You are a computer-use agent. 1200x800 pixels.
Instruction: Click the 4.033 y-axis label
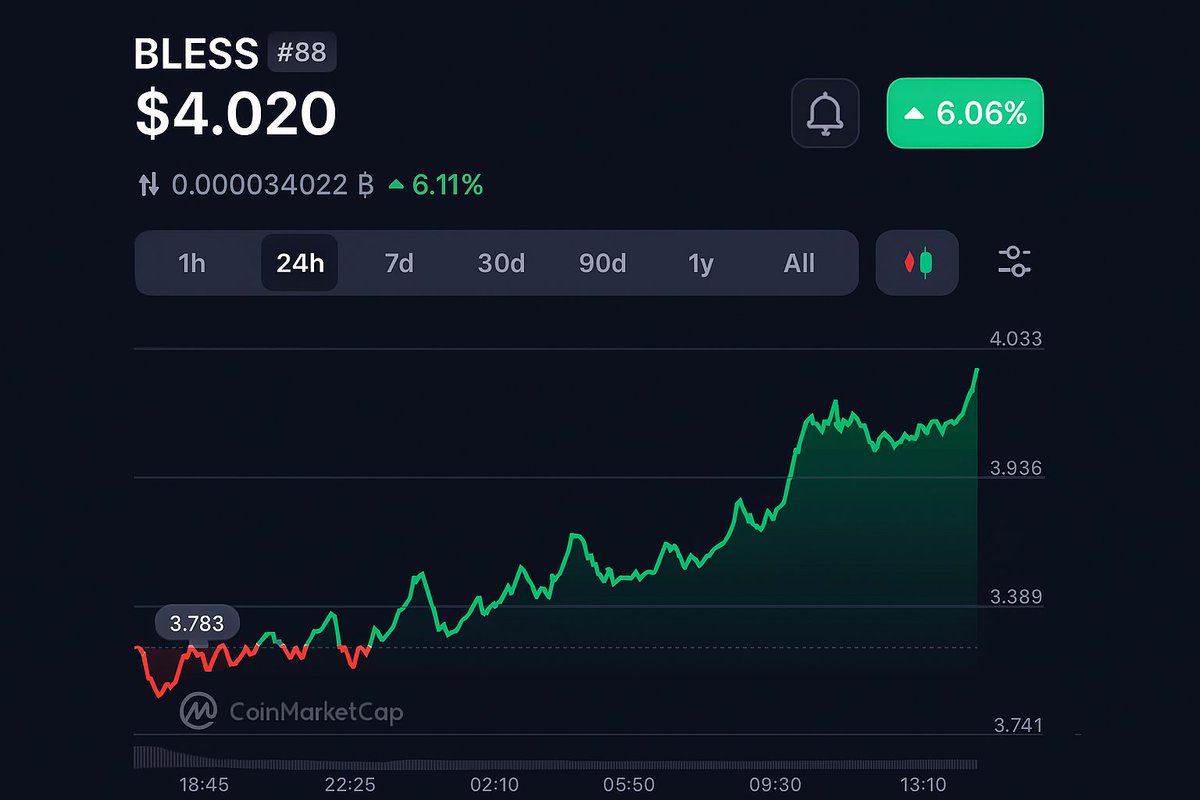point(1016,339)
